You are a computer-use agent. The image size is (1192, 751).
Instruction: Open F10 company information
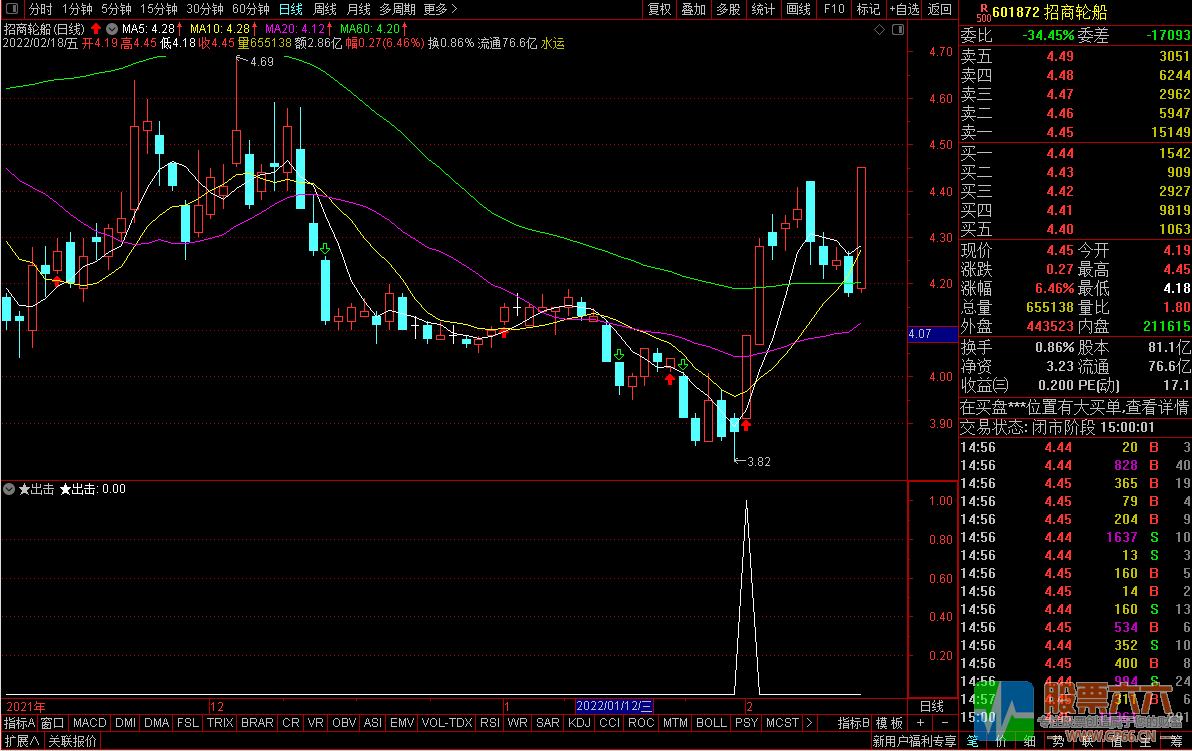click(x=834, y=9)
